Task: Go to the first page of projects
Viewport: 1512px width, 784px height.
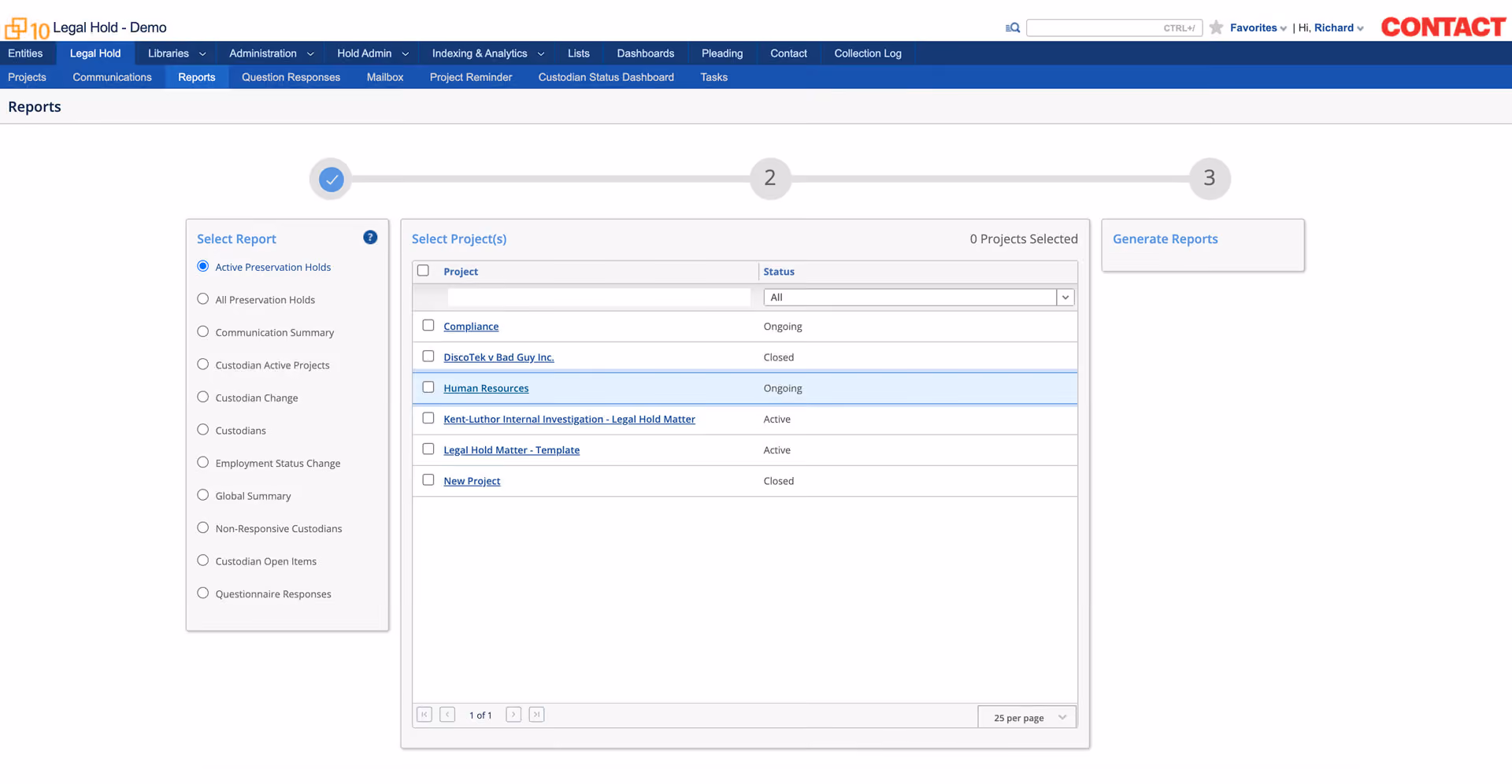Action: point(424,715)
